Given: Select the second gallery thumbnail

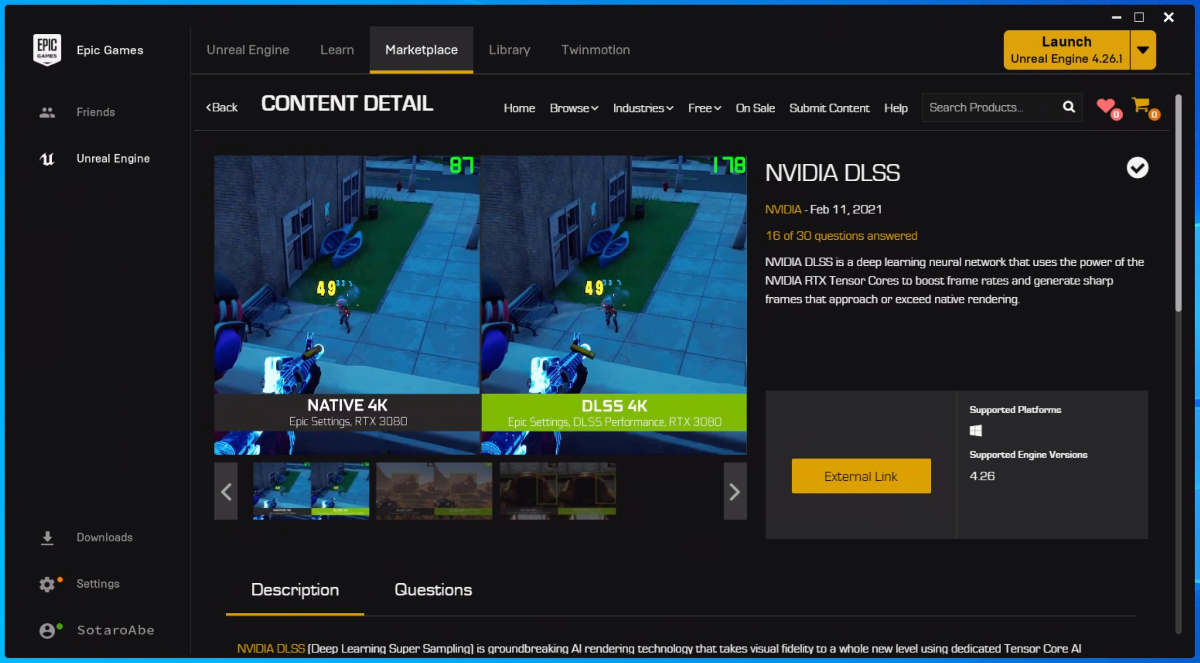Looking at the screenshot, I should point(434,490).
